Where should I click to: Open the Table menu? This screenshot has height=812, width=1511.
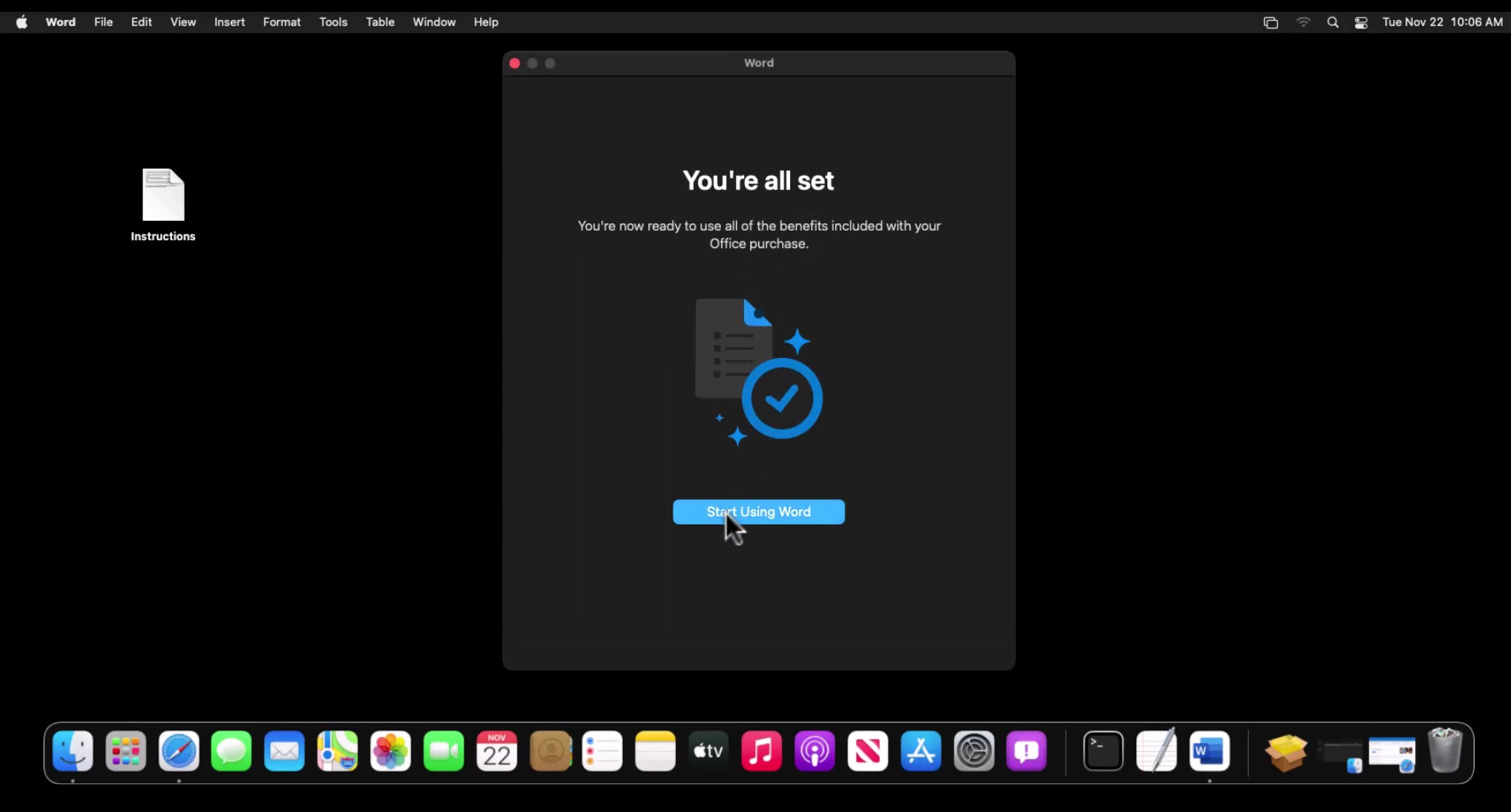380,22
